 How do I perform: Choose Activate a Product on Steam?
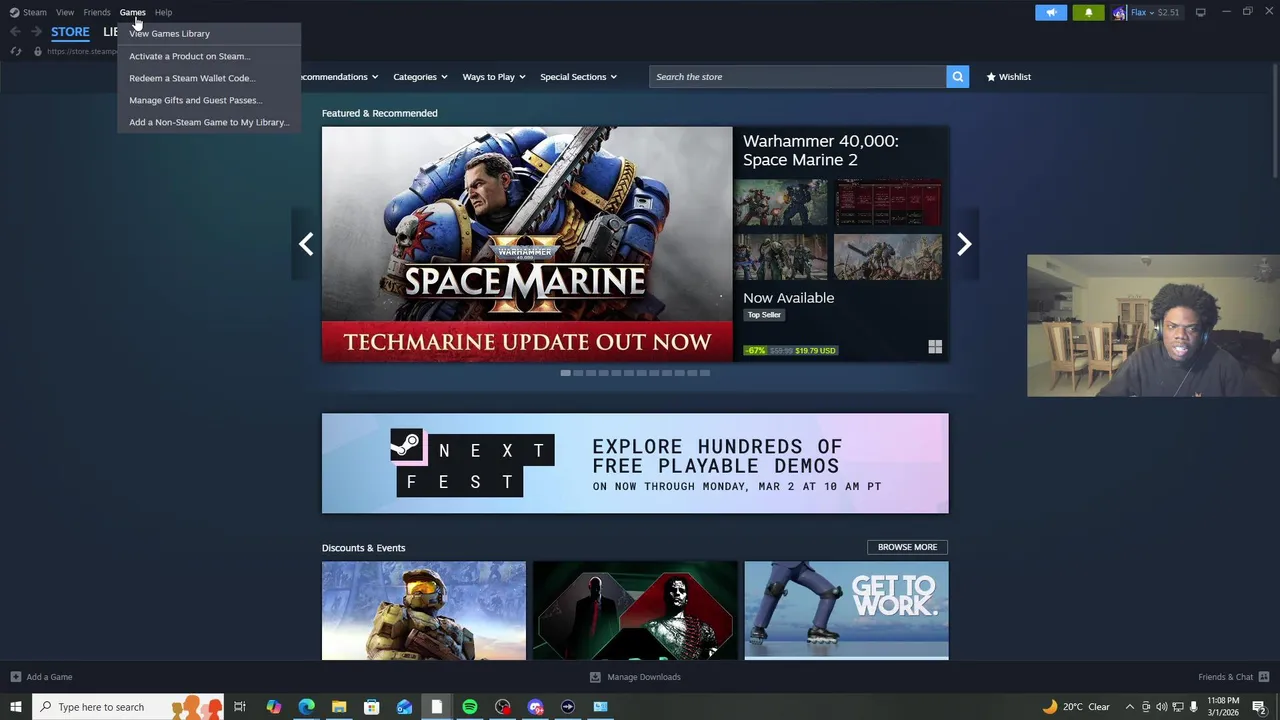[209, 56]
